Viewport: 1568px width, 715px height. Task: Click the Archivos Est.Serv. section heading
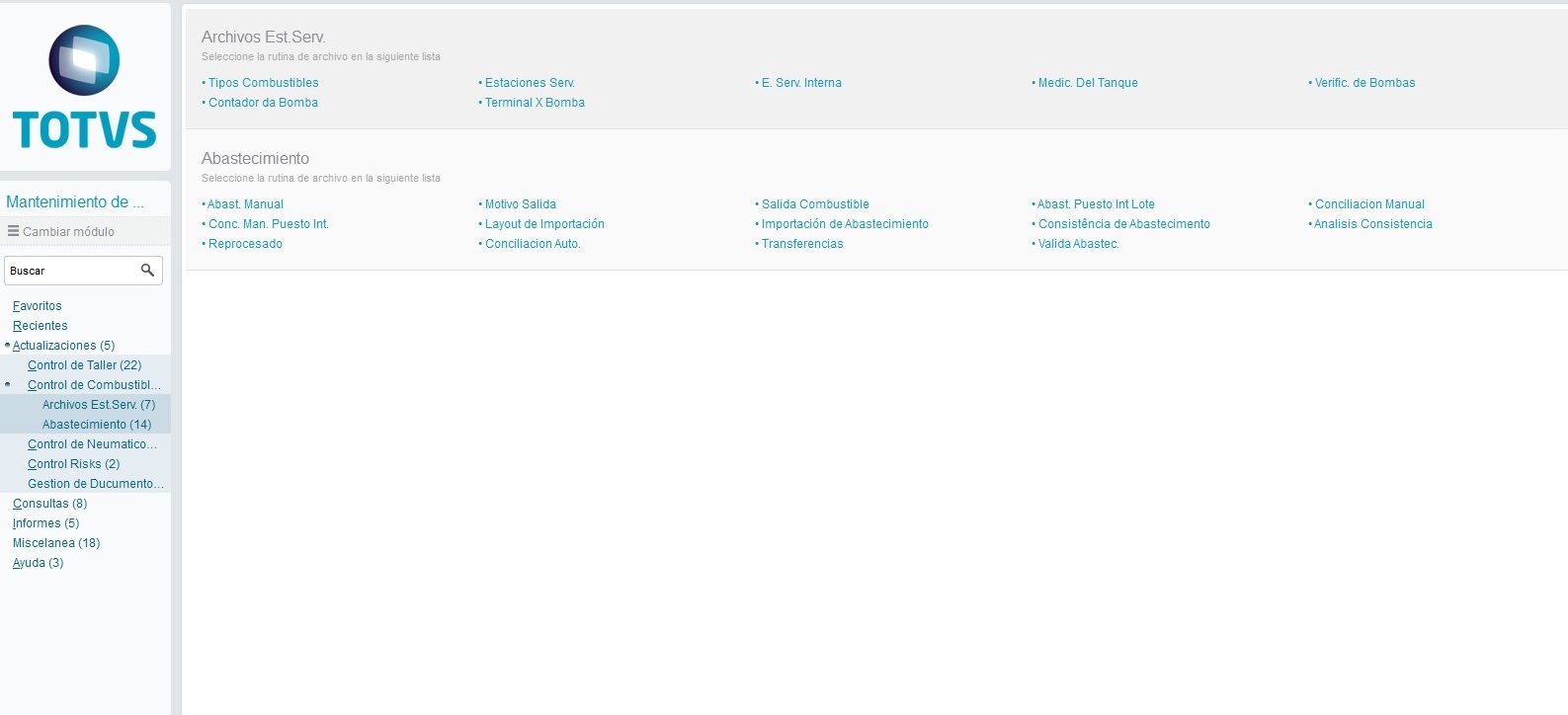click(264, 37)
